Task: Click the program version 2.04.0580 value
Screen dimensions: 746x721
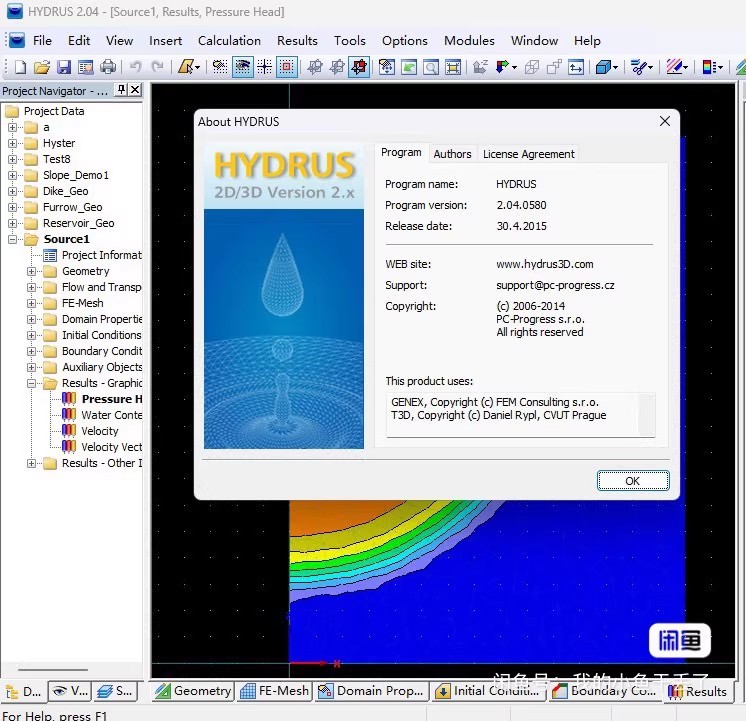Action: point(521,205)
